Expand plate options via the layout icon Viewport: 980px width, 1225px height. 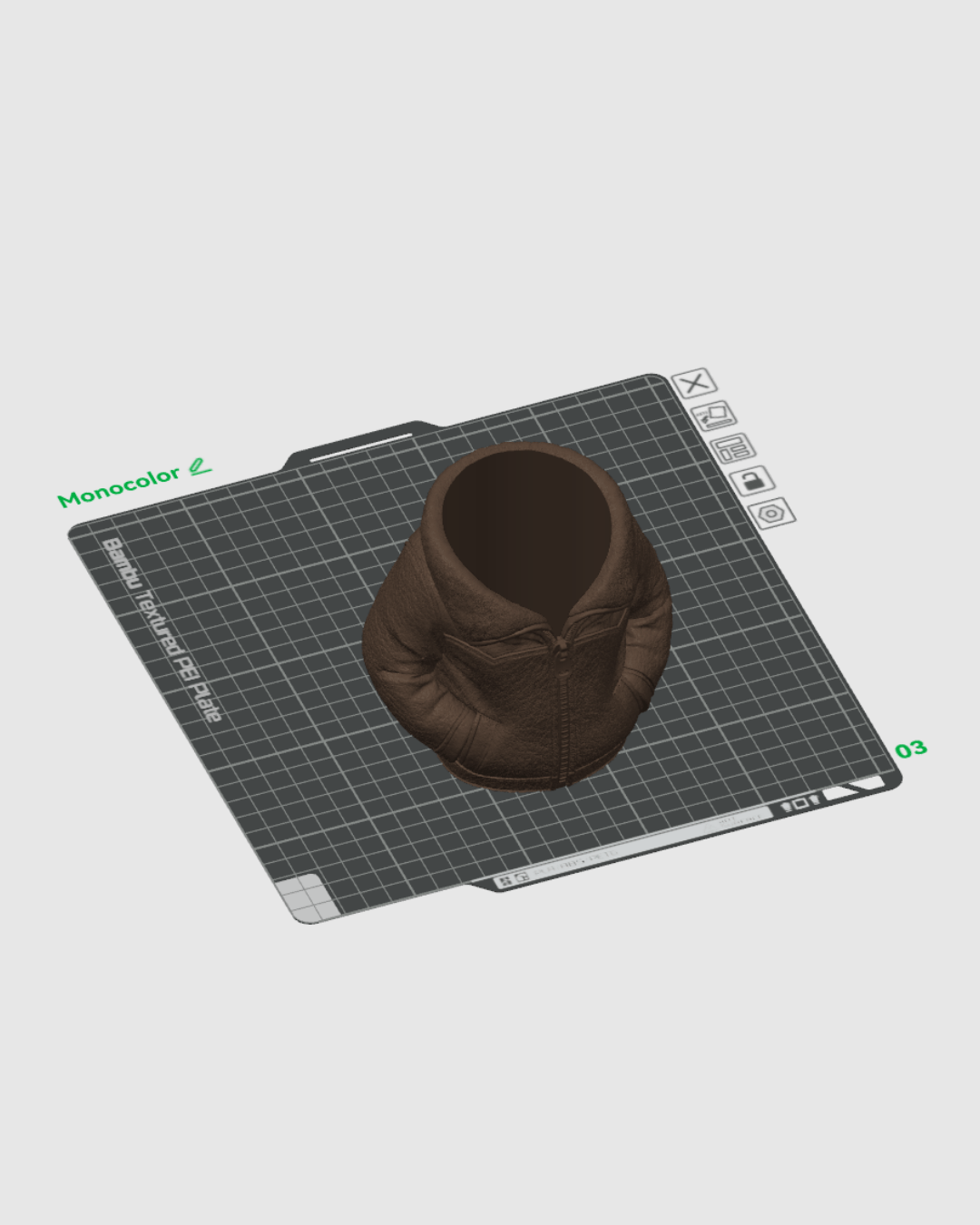(x=733, y=447)
